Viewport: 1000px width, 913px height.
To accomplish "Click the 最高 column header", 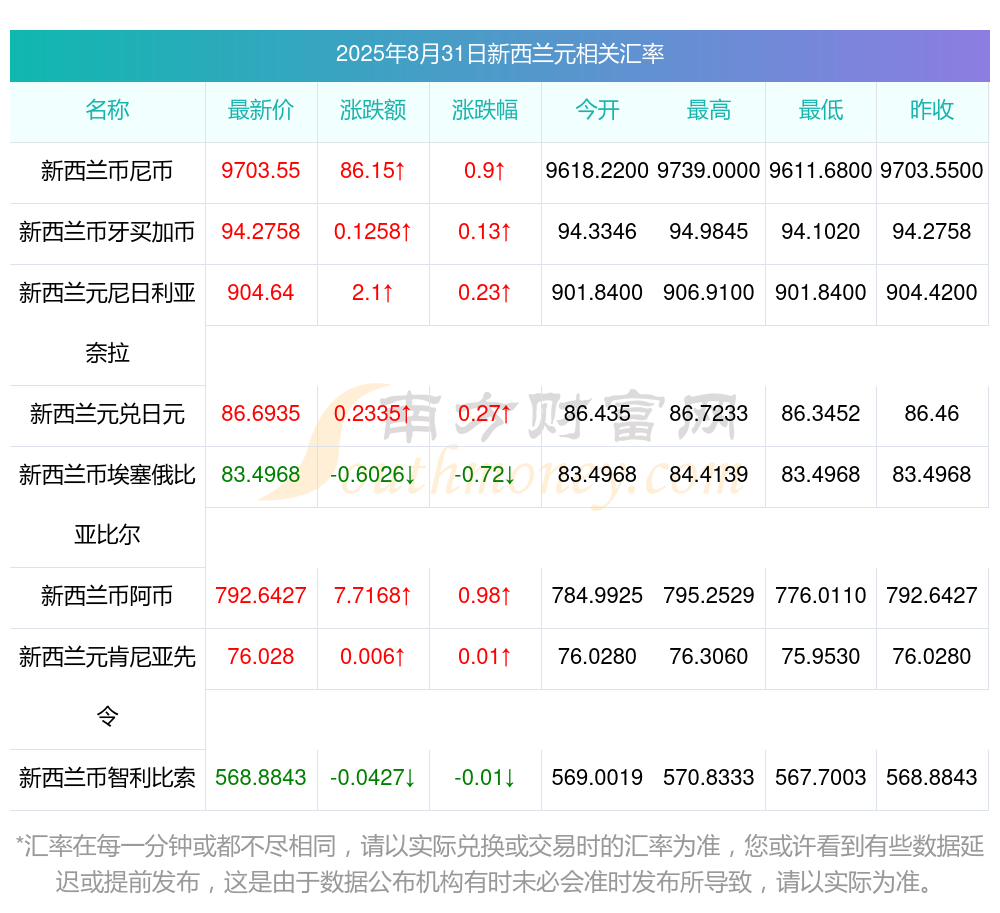I will pyautogui.click(x=709, y=110).
